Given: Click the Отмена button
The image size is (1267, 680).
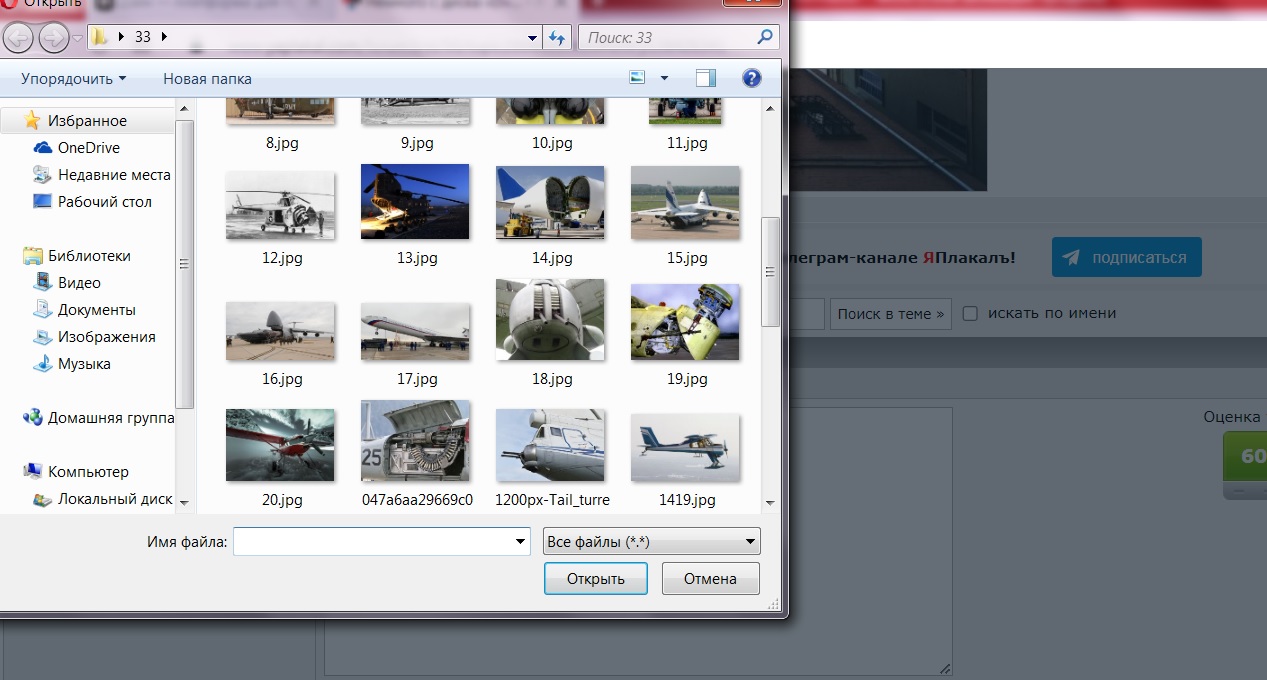Looking at the screenshot, I should 710,578.
